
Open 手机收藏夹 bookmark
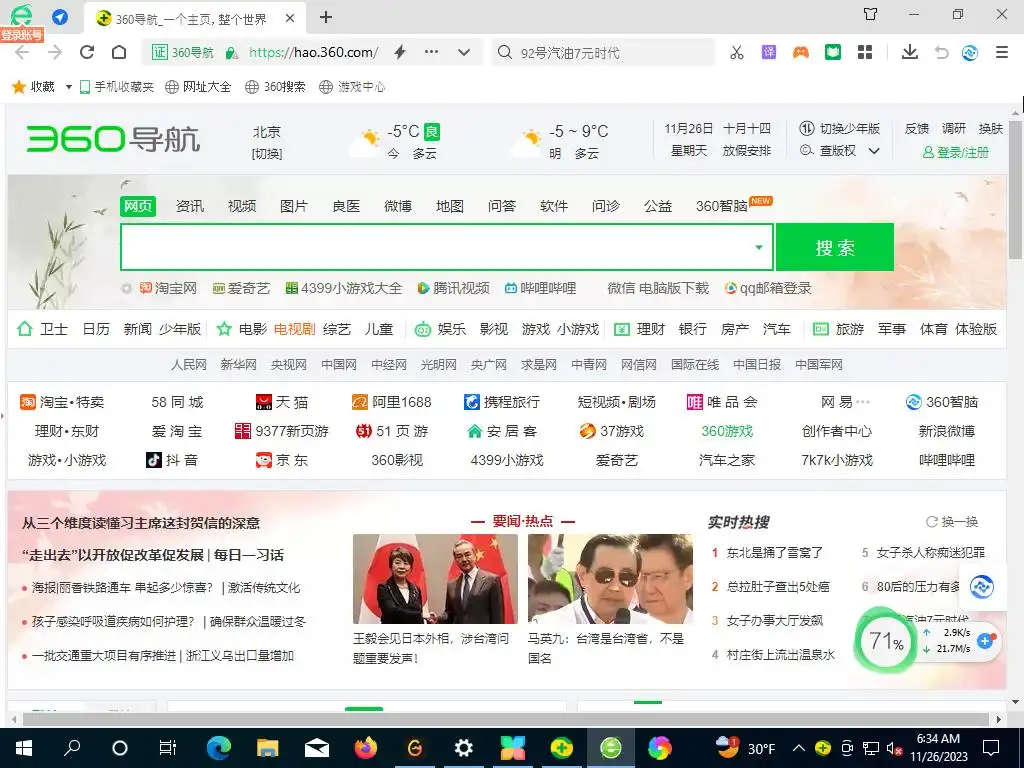coord(116,86)
